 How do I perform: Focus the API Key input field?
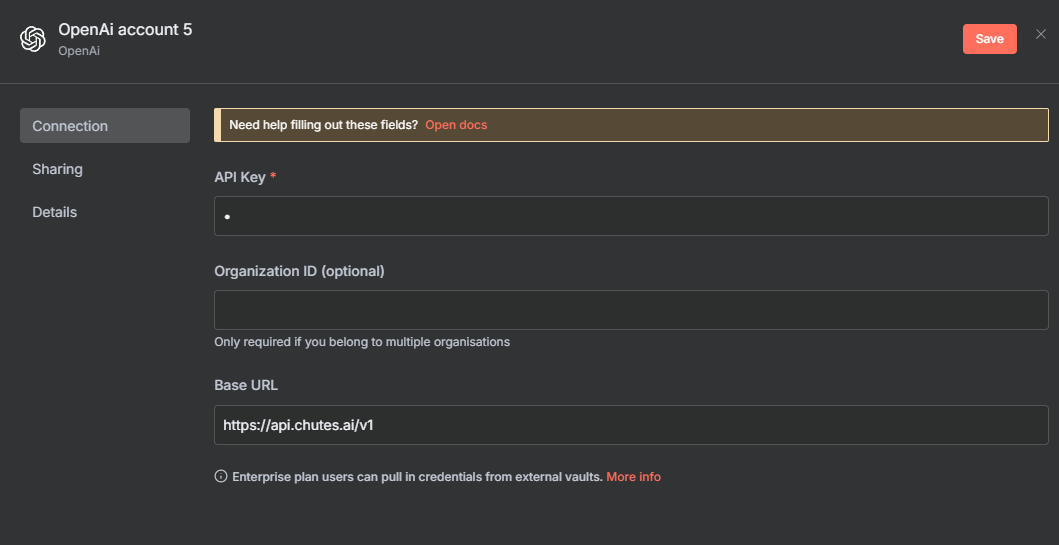pos(631,216)
